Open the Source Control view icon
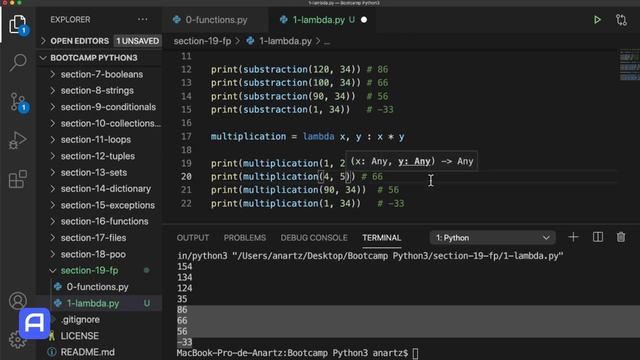Viewport: 640px width, 360px height. click(18, 102)
